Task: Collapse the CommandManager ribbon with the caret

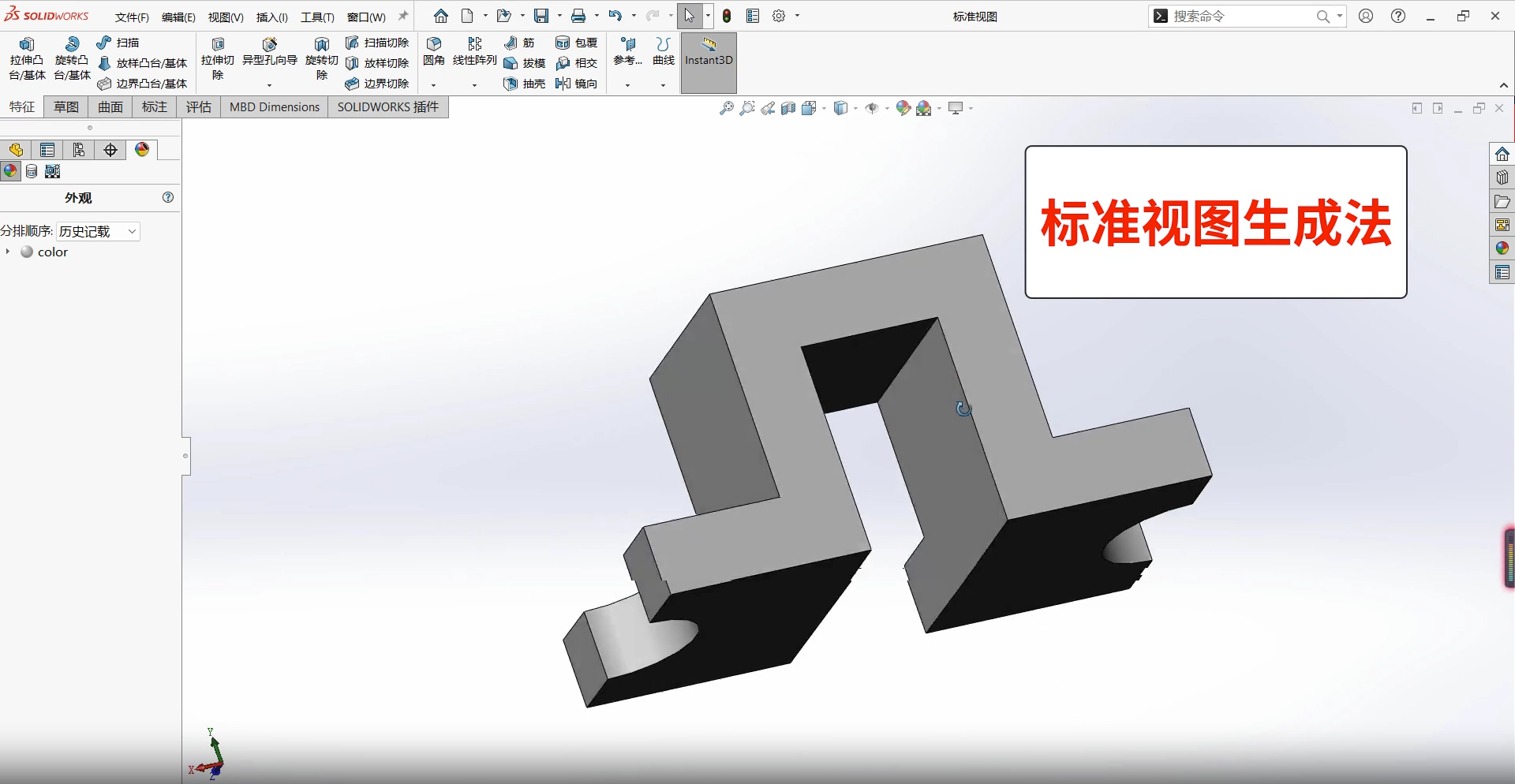Action: pos(1503,85)
